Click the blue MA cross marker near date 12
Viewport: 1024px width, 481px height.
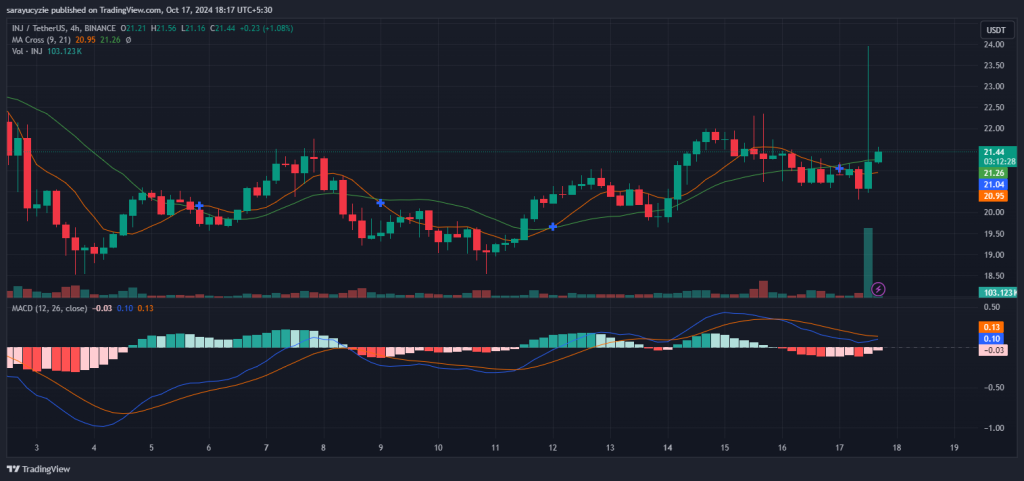[553, 227]
